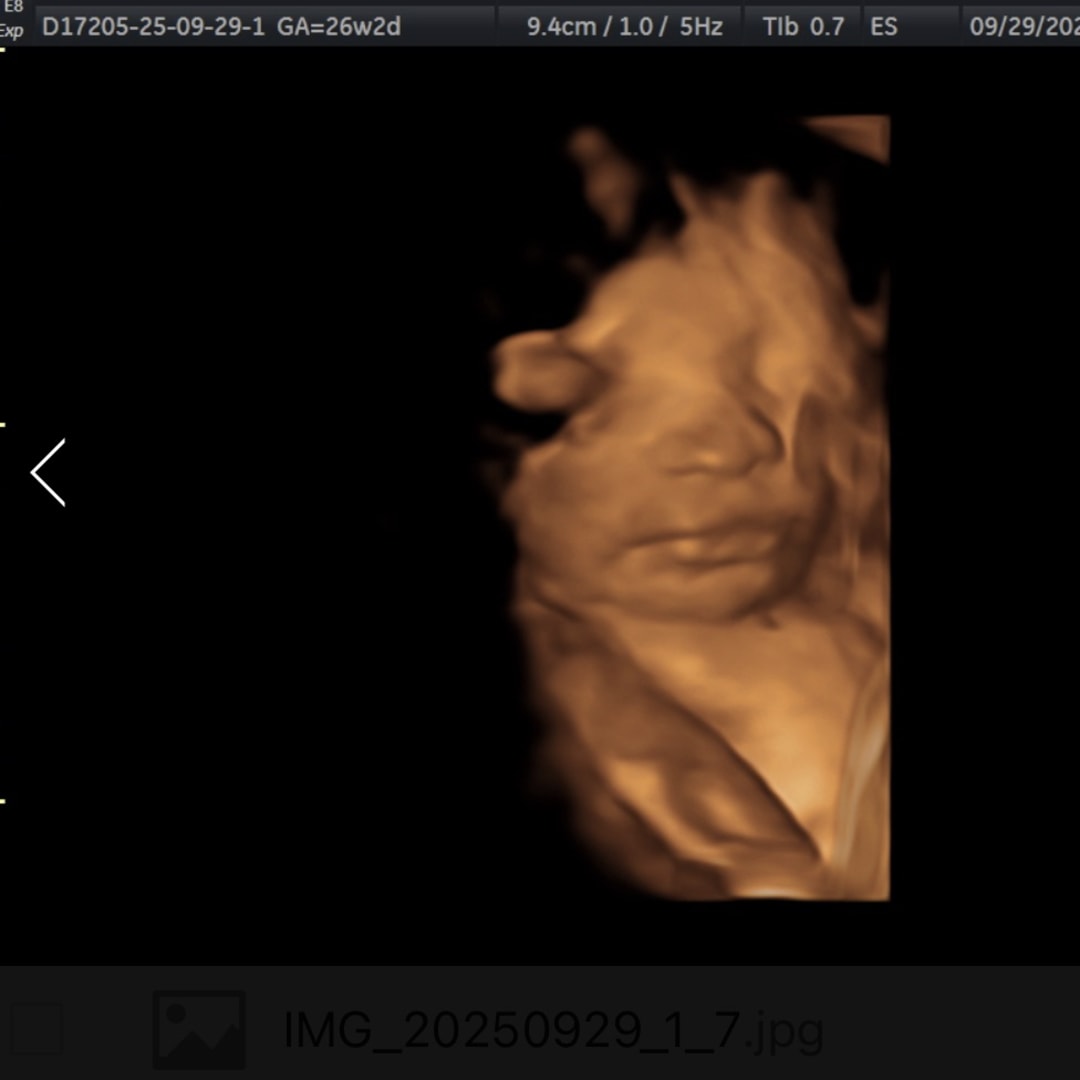1080x1080 pixels.
Task: Click the fetal fist in 3D render
Action: [x=540, y=372]
